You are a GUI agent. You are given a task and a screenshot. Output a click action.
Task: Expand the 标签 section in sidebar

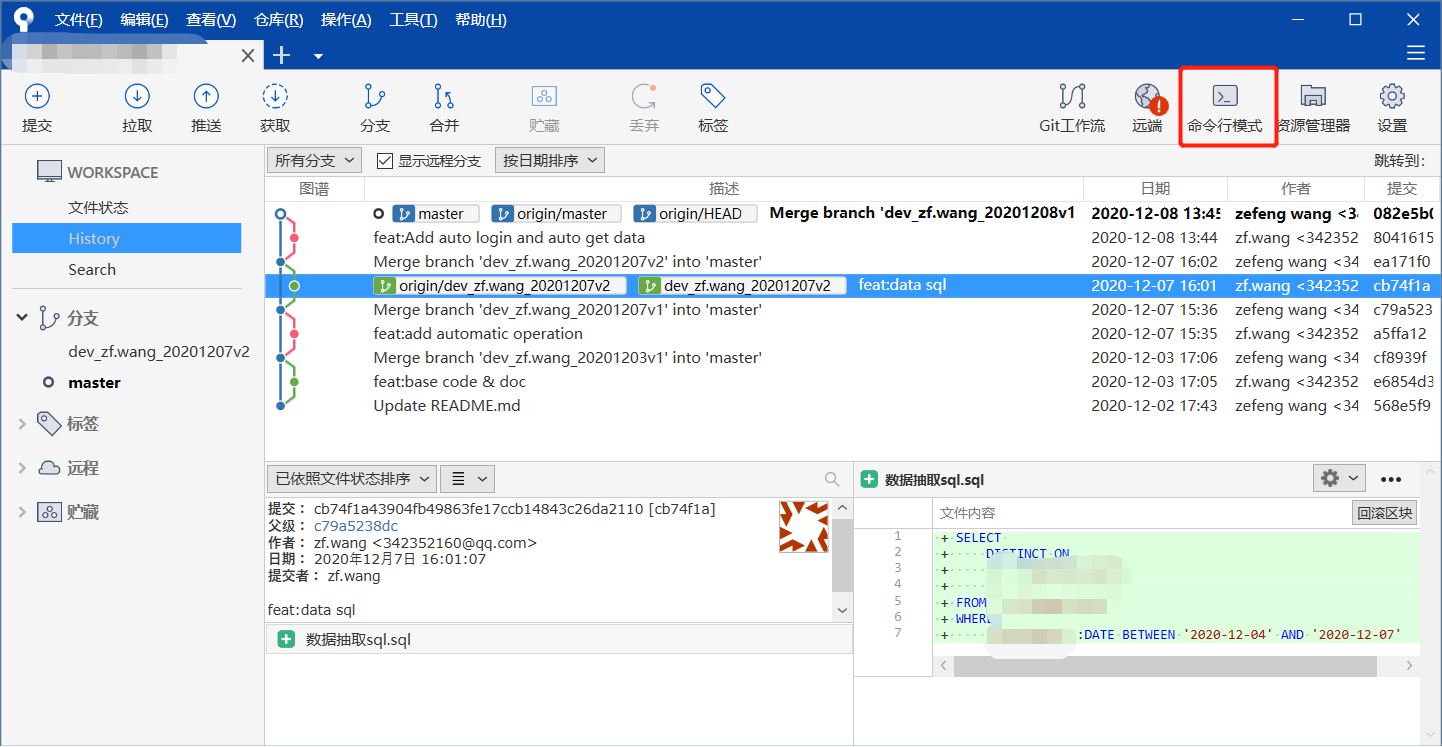coord(22,424)
